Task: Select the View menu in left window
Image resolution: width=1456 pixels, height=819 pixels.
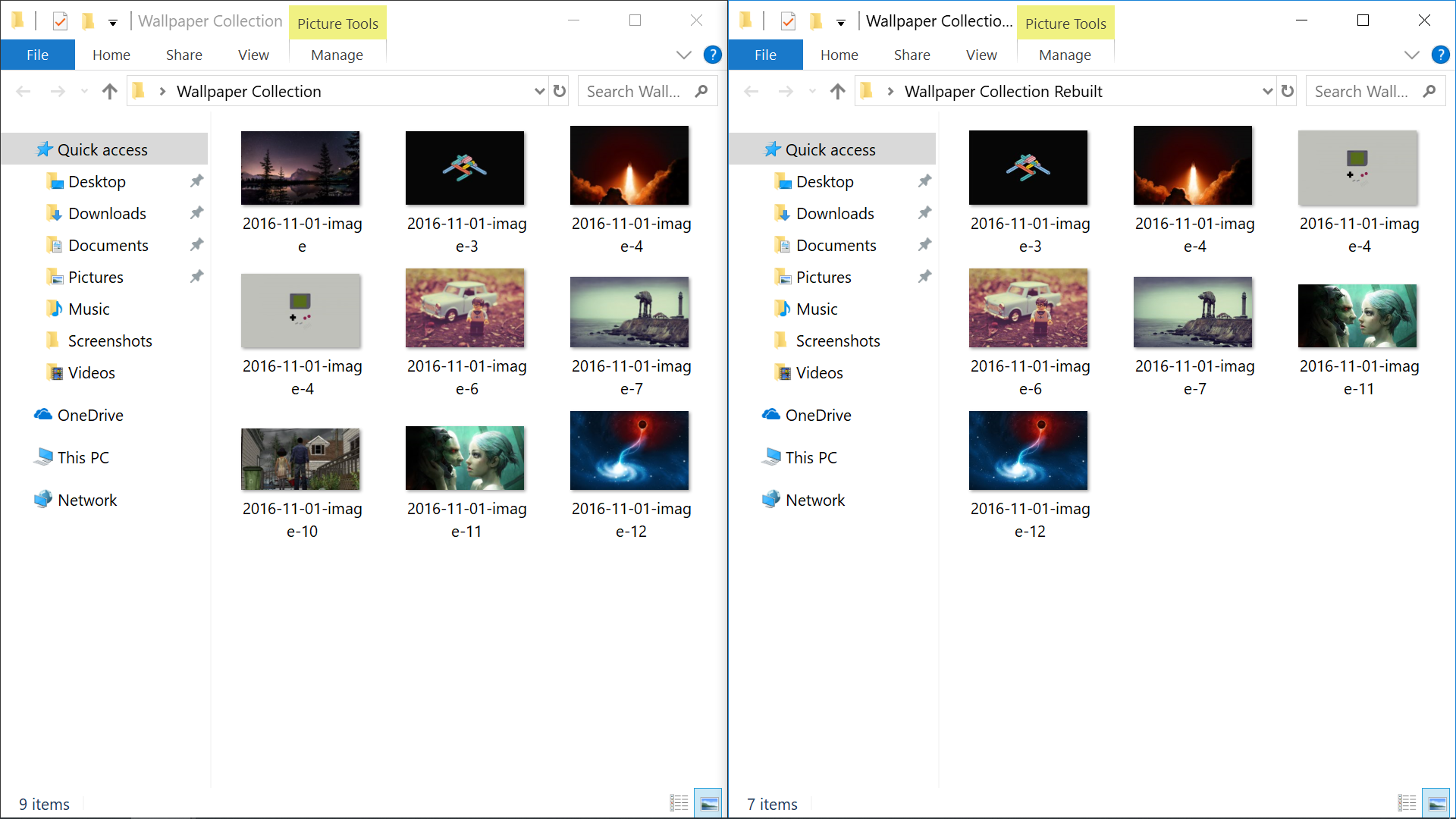Action: click(x=252, y=55)
